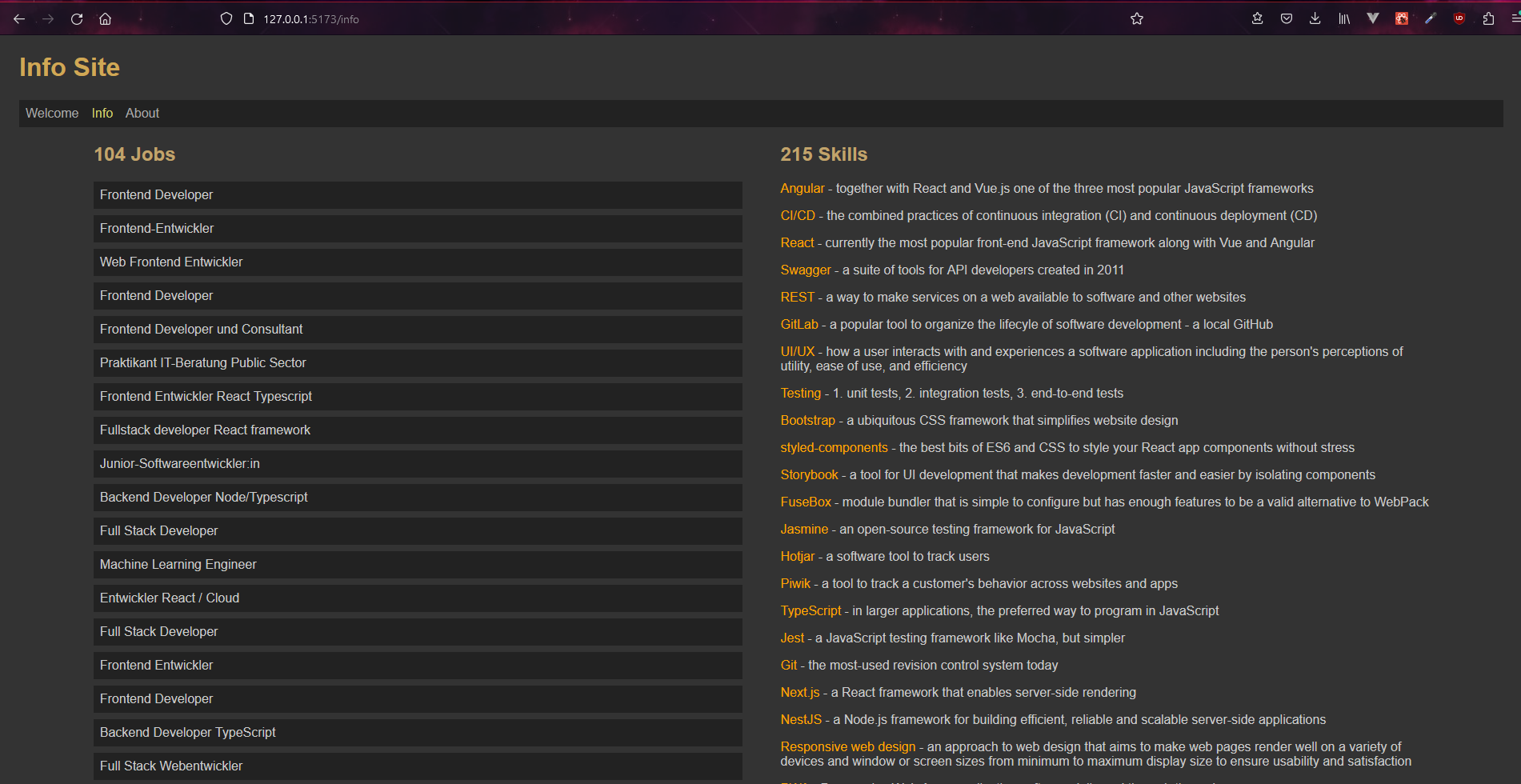Reload the page with the refresh icon
The height and width of the screenshot is (784, 1521).
[77, 19]
